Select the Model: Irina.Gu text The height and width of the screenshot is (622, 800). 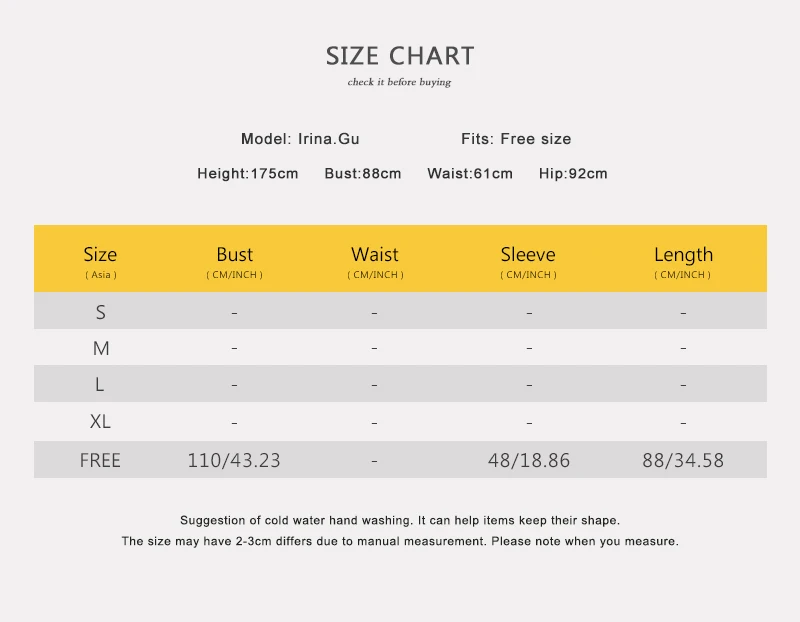tap(300, 139)
